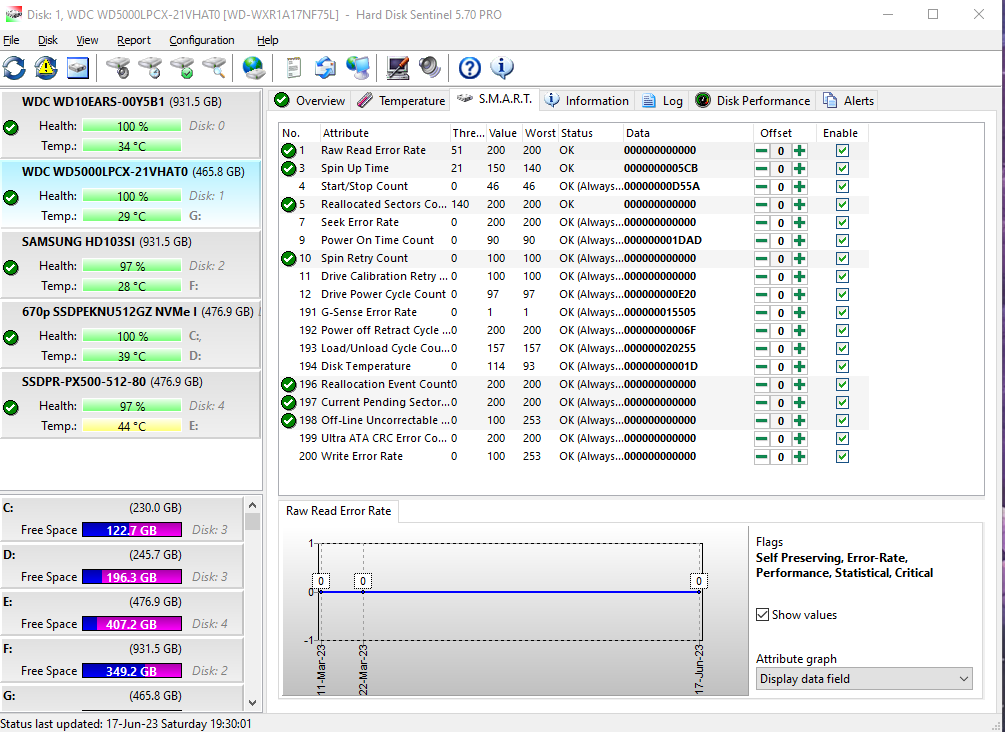The height and width of the screenshot is (732, 1005).
Task: Toggle Enable checkbox for Disk Temperature
Action: tap(842, 367)
